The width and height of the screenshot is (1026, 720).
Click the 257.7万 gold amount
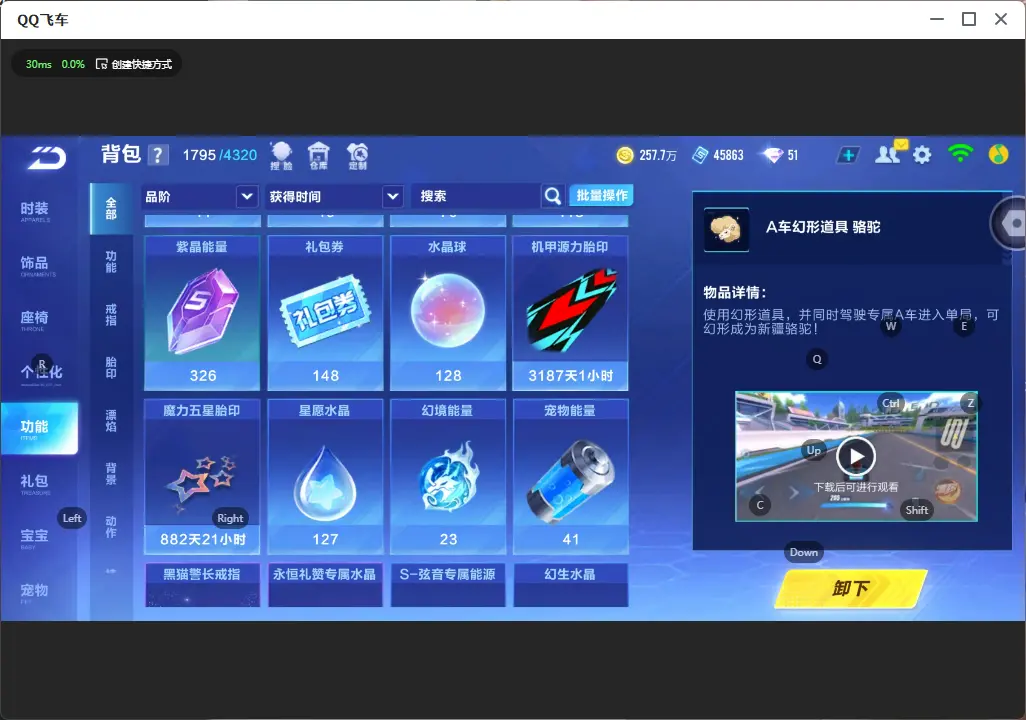coord(658,155)
